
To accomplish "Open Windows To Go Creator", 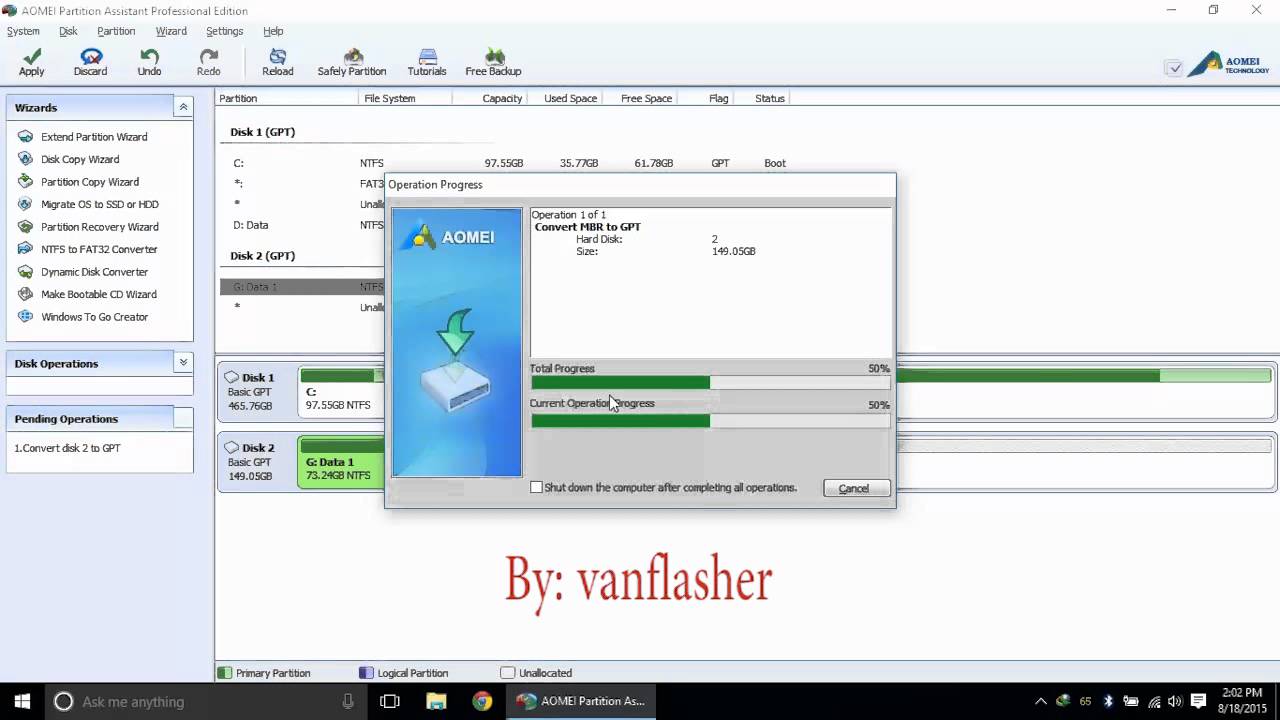I will [94, 317].
